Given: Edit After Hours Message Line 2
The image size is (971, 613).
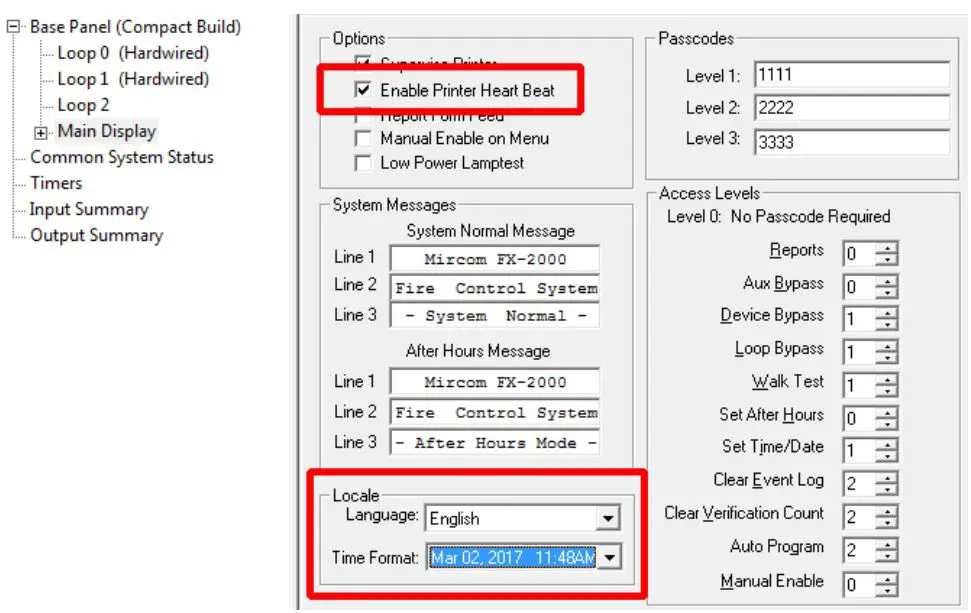Looking at the screenshot, I should pos(495,412).
